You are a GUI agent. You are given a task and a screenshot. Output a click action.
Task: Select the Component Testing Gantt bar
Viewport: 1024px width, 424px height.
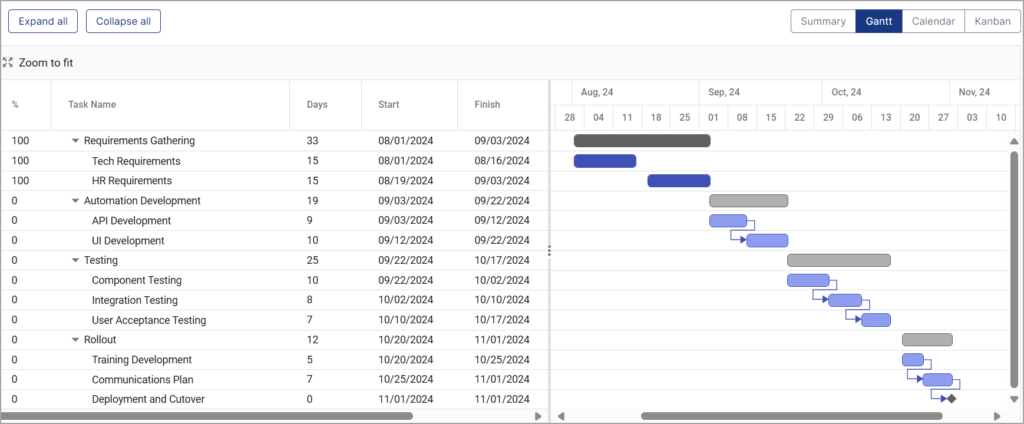(x=808, y=280)
